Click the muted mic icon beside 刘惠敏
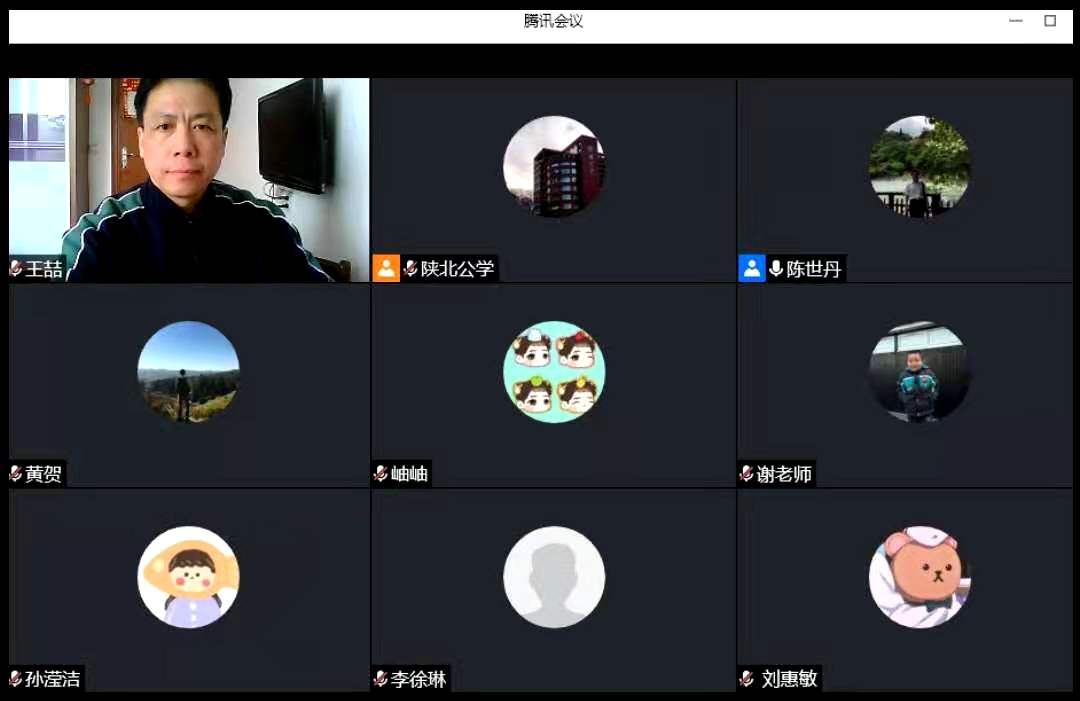 click(746, 679)
